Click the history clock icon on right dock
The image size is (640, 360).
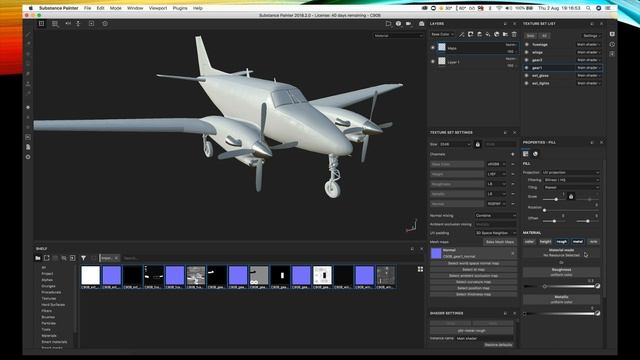[x=612, y=44]
